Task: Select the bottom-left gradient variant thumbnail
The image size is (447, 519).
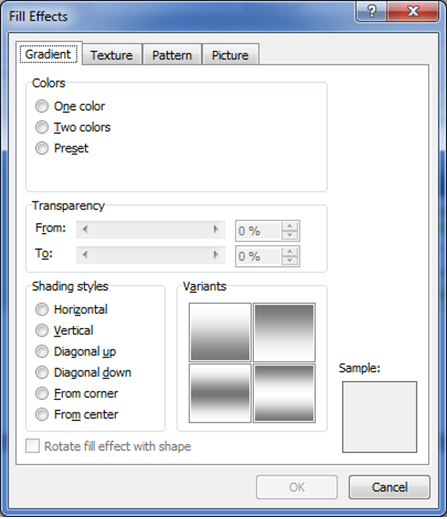Action: pos(220,393)
